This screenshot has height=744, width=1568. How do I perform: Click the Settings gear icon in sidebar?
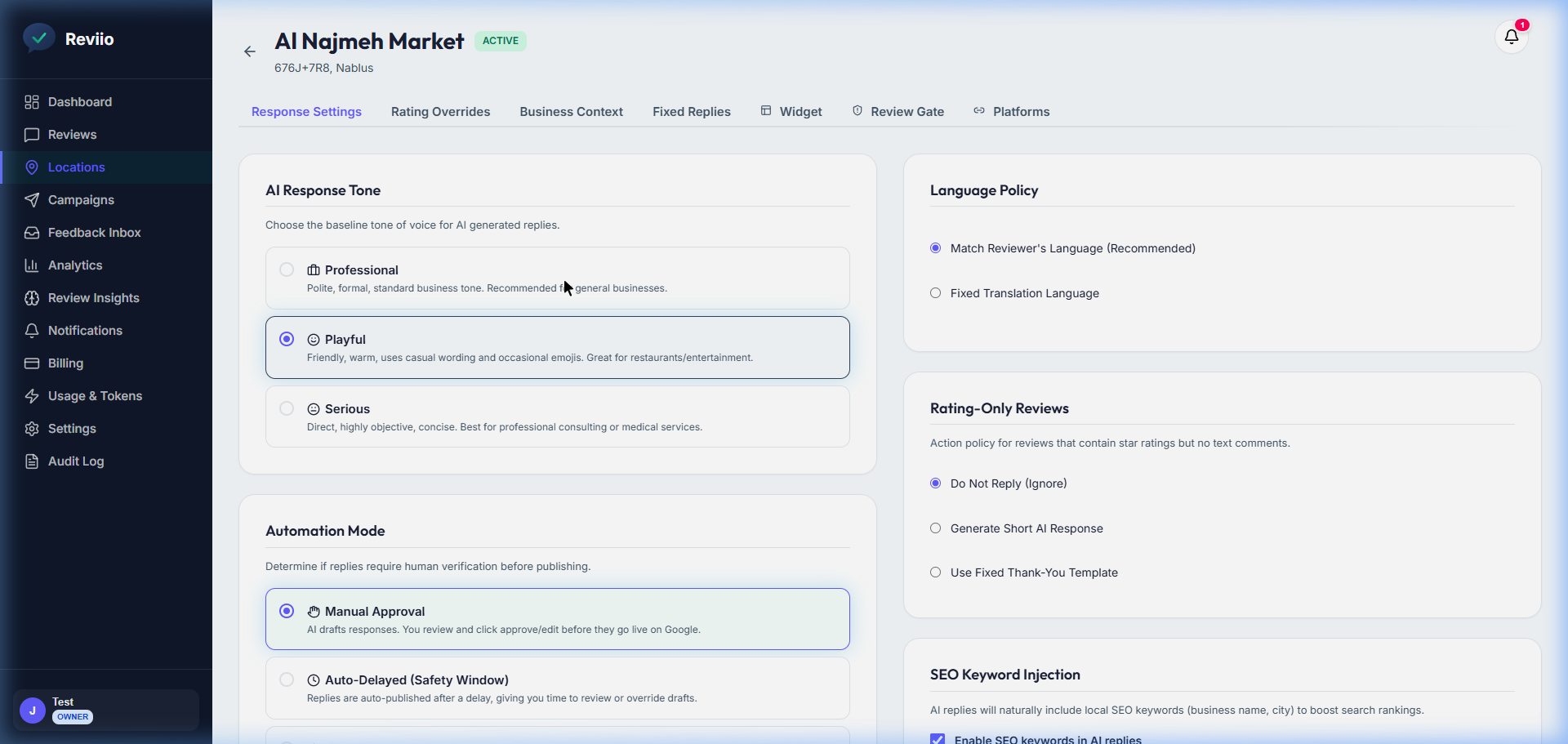(x=32, y=429)
